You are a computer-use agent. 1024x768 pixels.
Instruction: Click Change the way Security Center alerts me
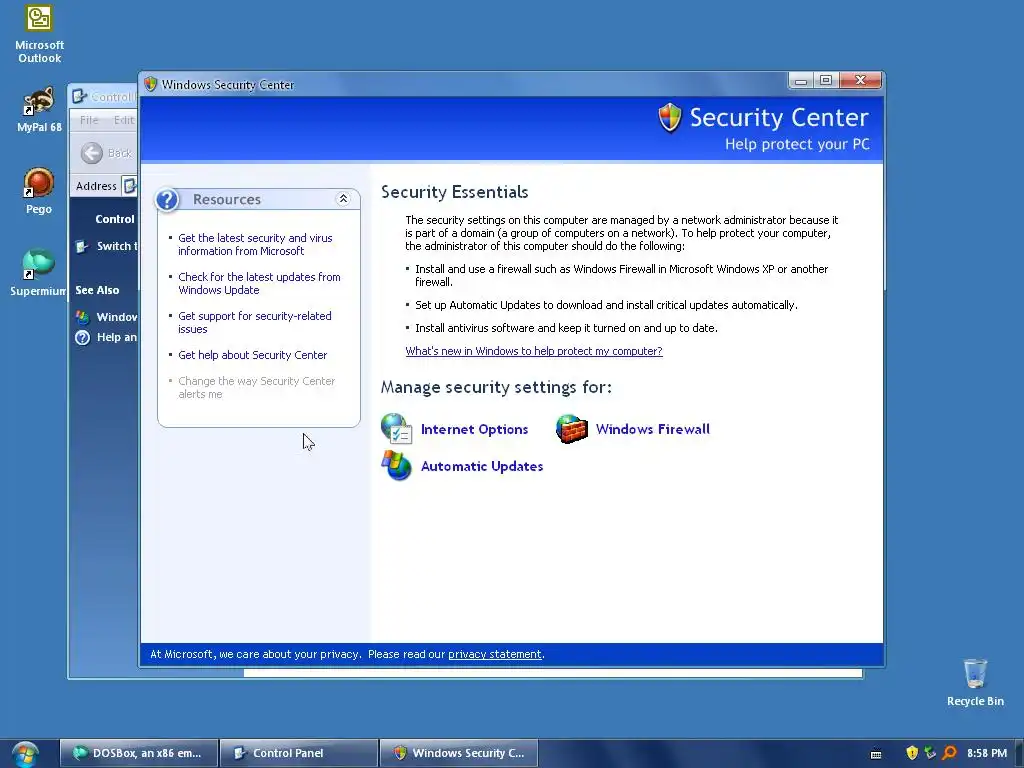pyautogui.click(x=256, y=387)
